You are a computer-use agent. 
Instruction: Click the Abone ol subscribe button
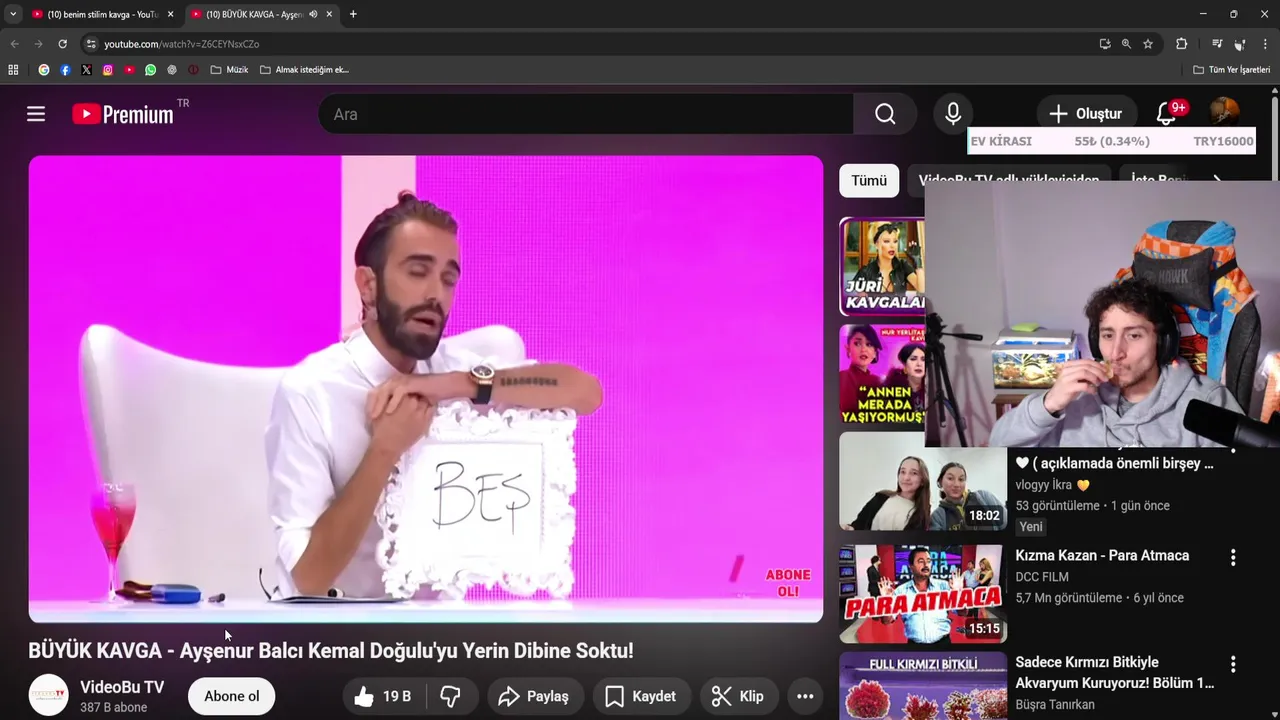pos(231,696)
